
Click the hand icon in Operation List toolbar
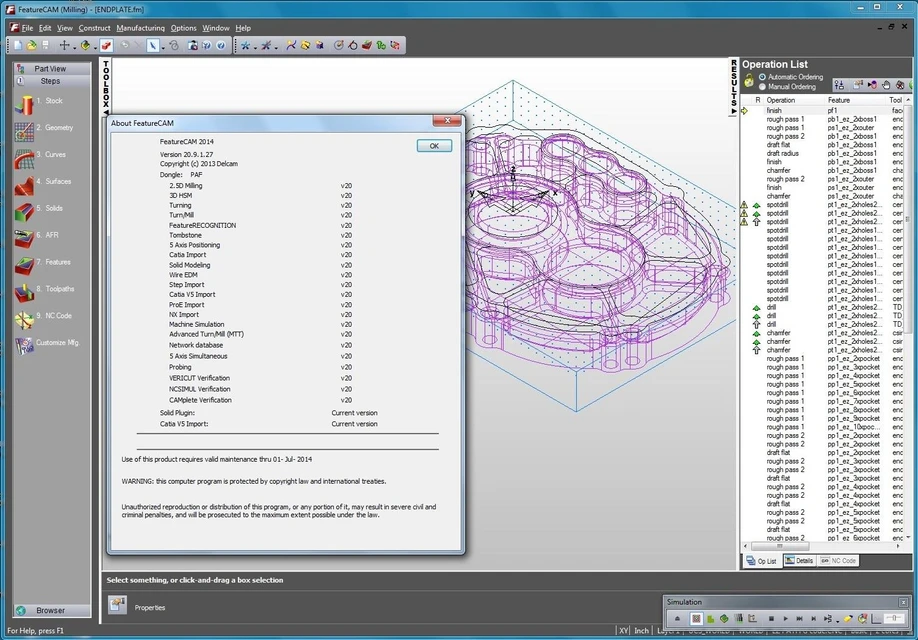pos(886,85)
